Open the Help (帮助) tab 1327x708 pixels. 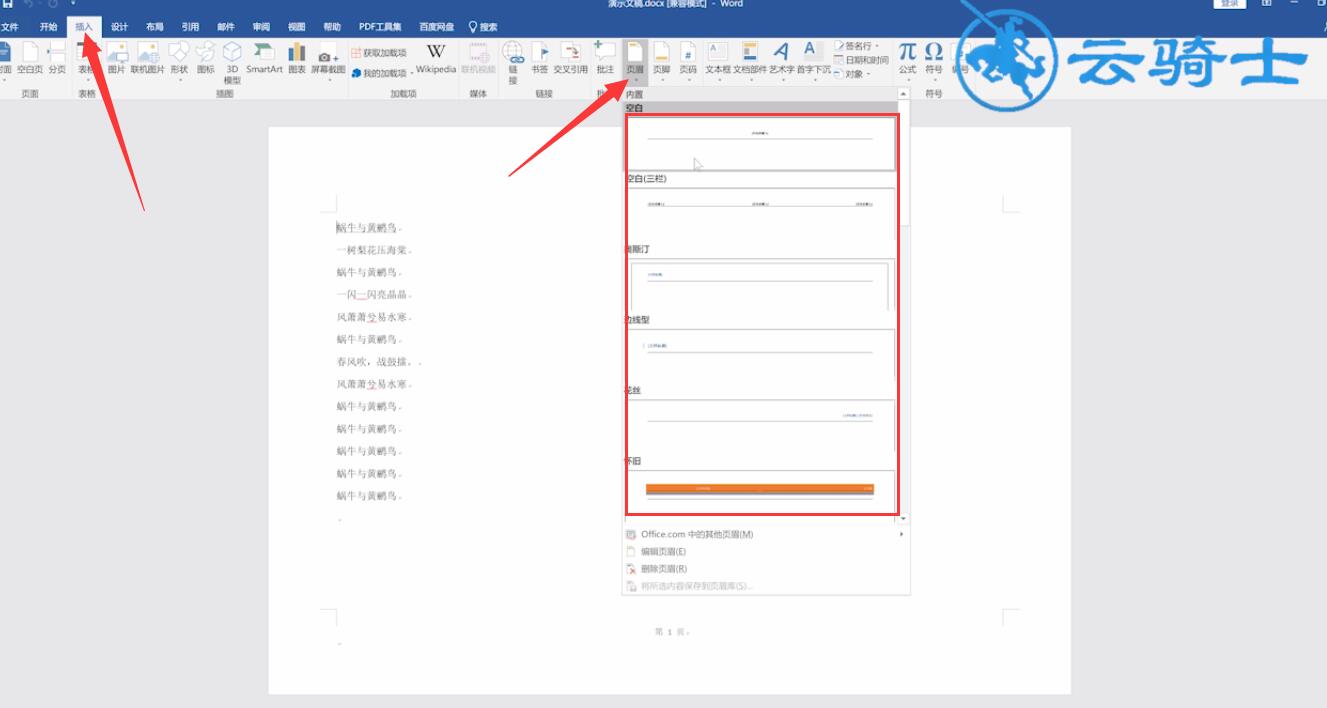click(x=332, y=27)
